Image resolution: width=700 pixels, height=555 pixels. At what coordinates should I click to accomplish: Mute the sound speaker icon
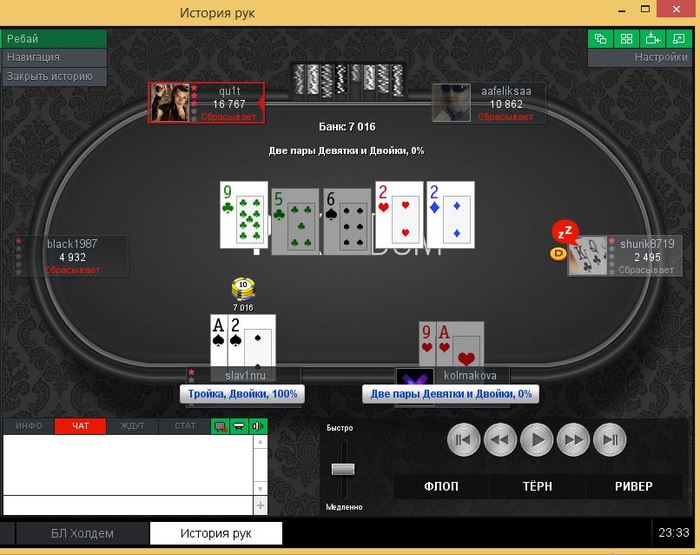click(x=258, y=426)
